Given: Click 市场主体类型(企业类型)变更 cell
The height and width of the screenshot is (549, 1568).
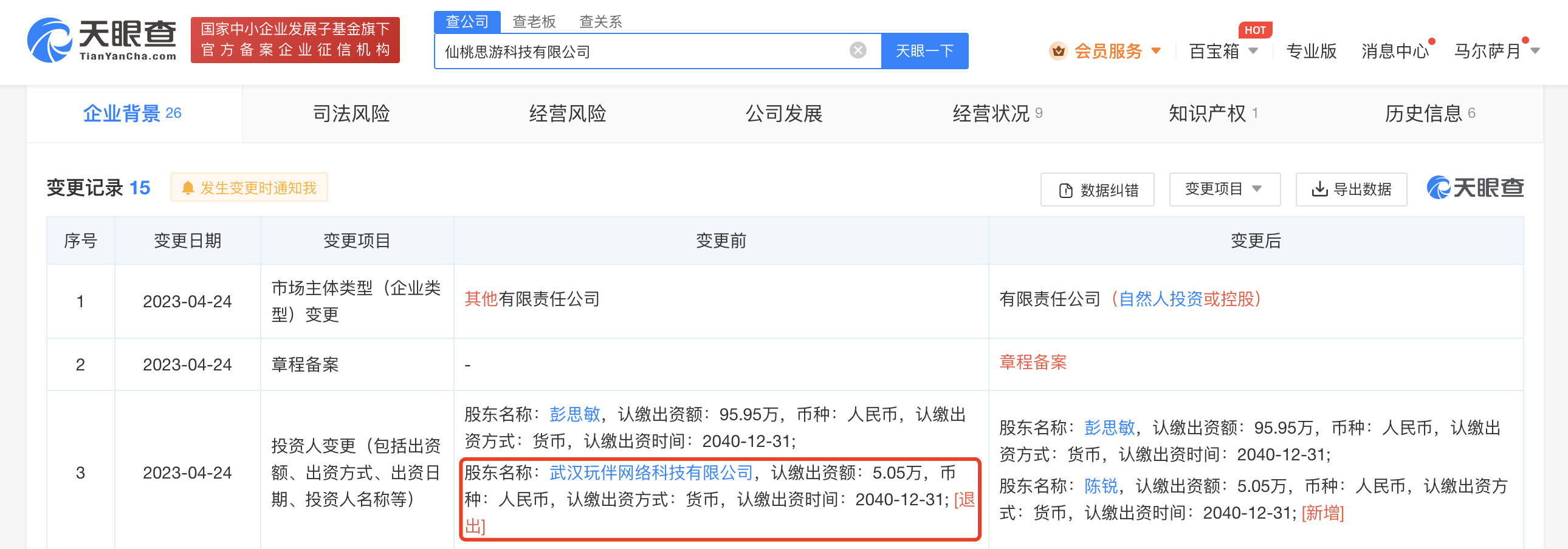Looking at the screenshot, I should 356,301.
